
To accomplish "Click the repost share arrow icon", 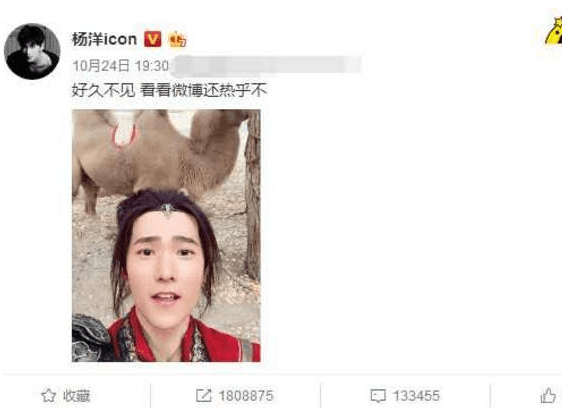I will click(204, 395).
